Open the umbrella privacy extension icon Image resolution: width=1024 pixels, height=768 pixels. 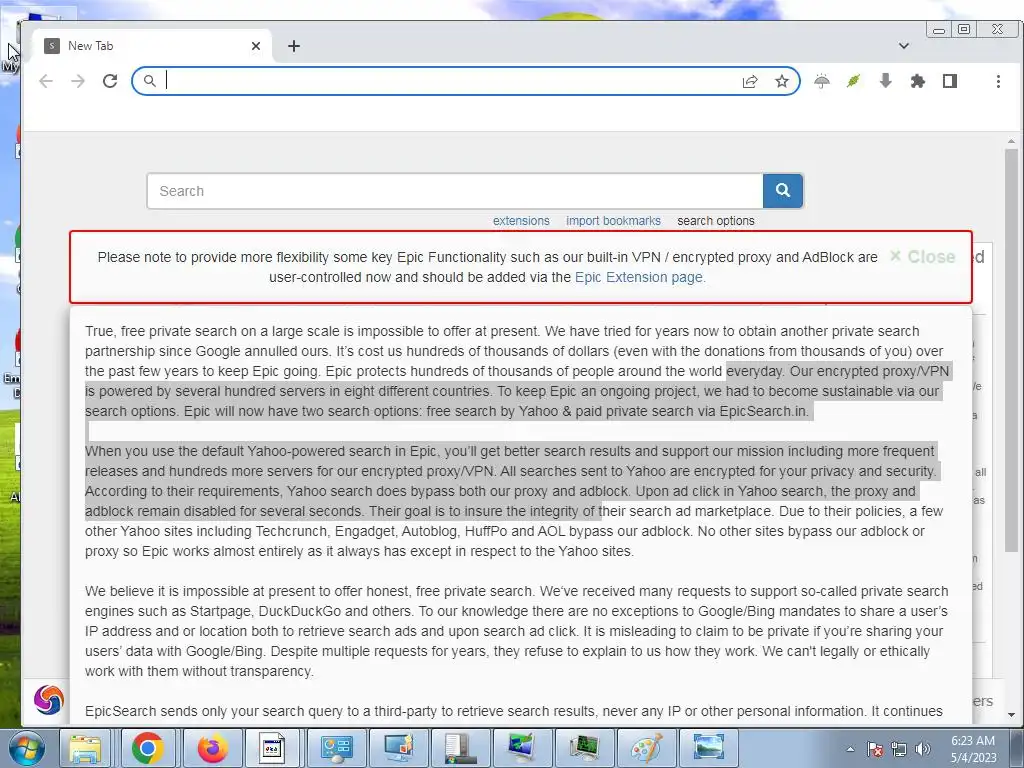point(822,81)
